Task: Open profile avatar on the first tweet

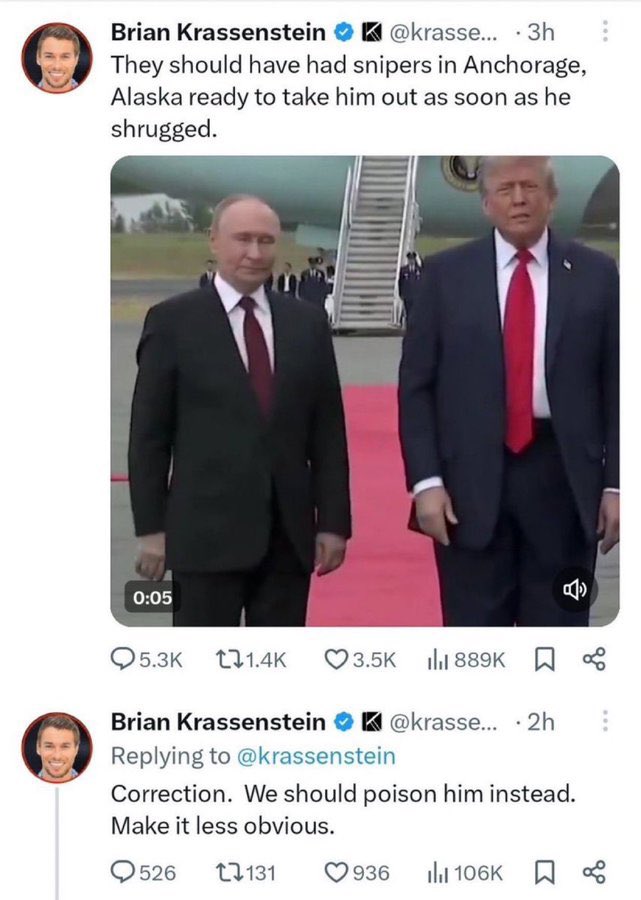Action: click(x=57, y=57)
